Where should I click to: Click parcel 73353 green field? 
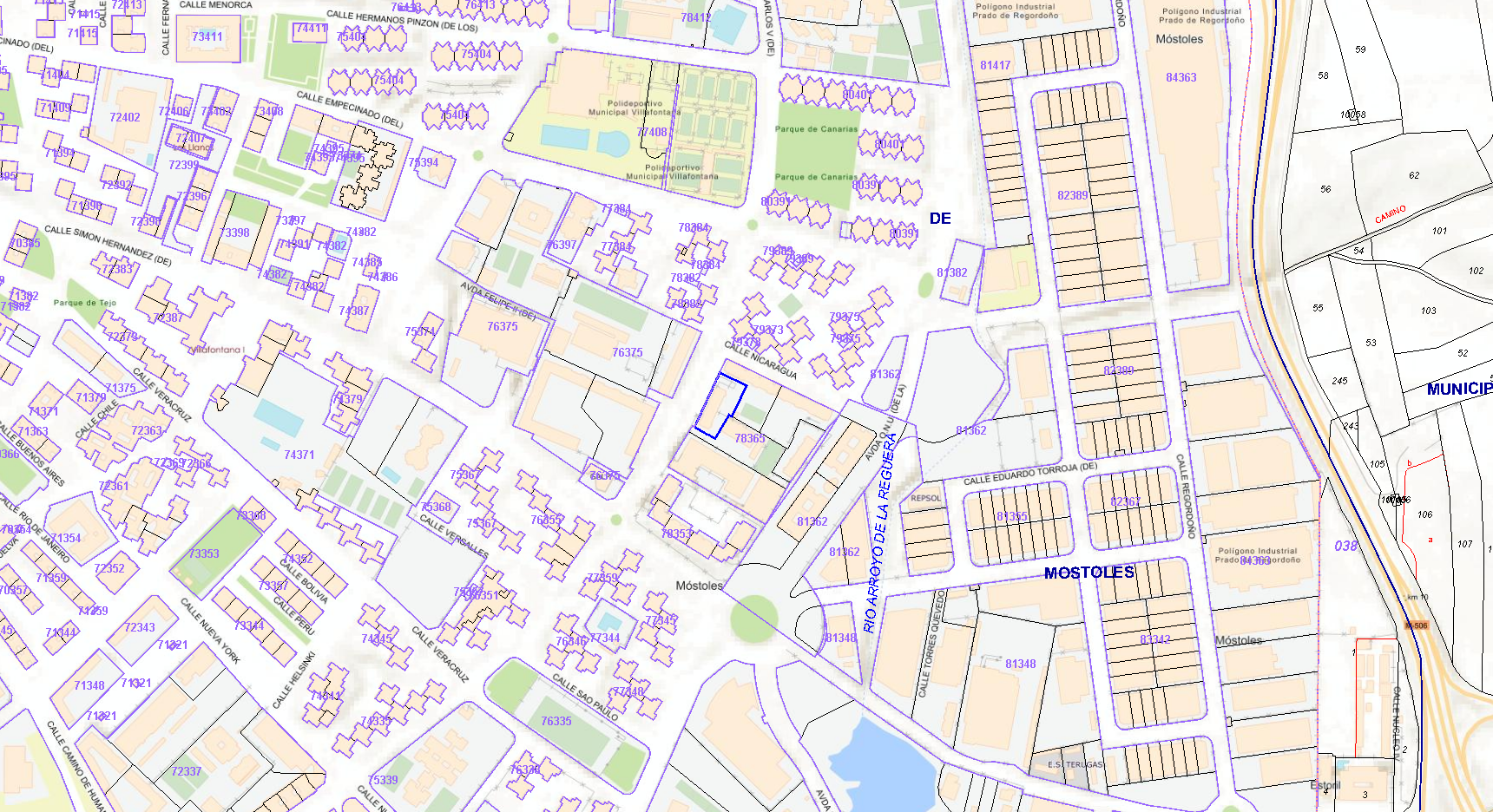point(204,553)
